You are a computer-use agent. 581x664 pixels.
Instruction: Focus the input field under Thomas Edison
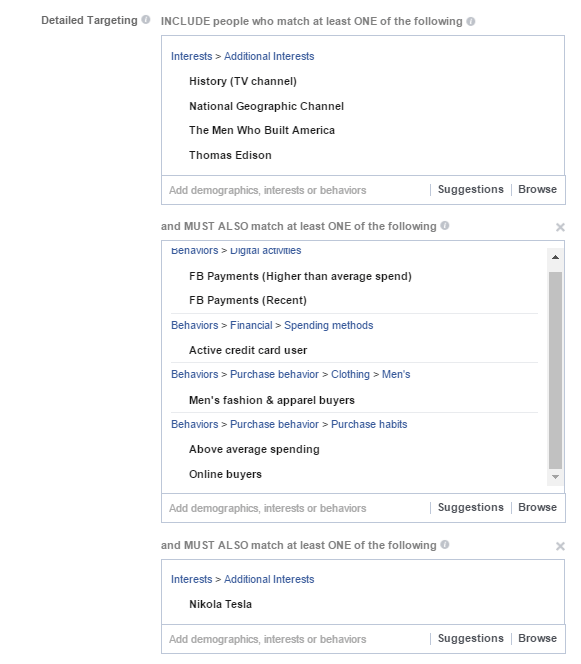296,190
